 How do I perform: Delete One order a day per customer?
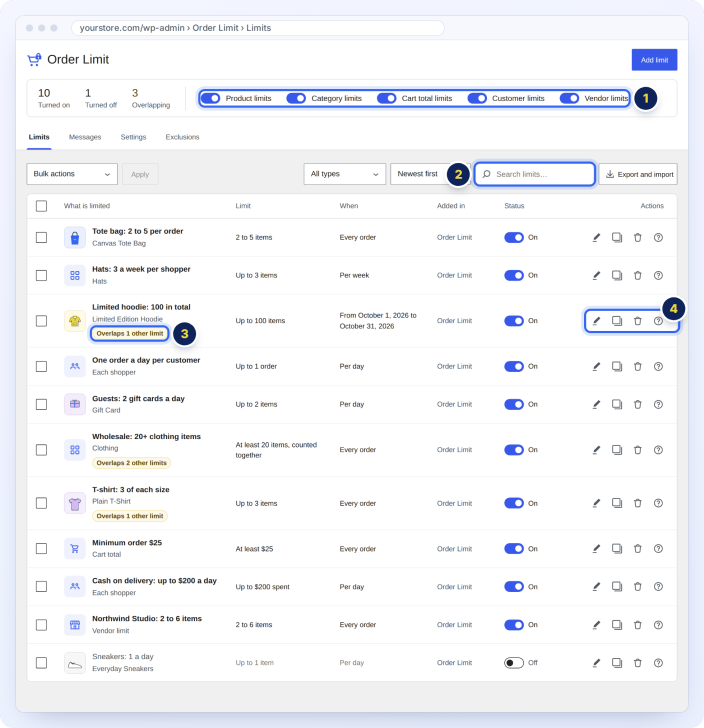coord(638,367)
